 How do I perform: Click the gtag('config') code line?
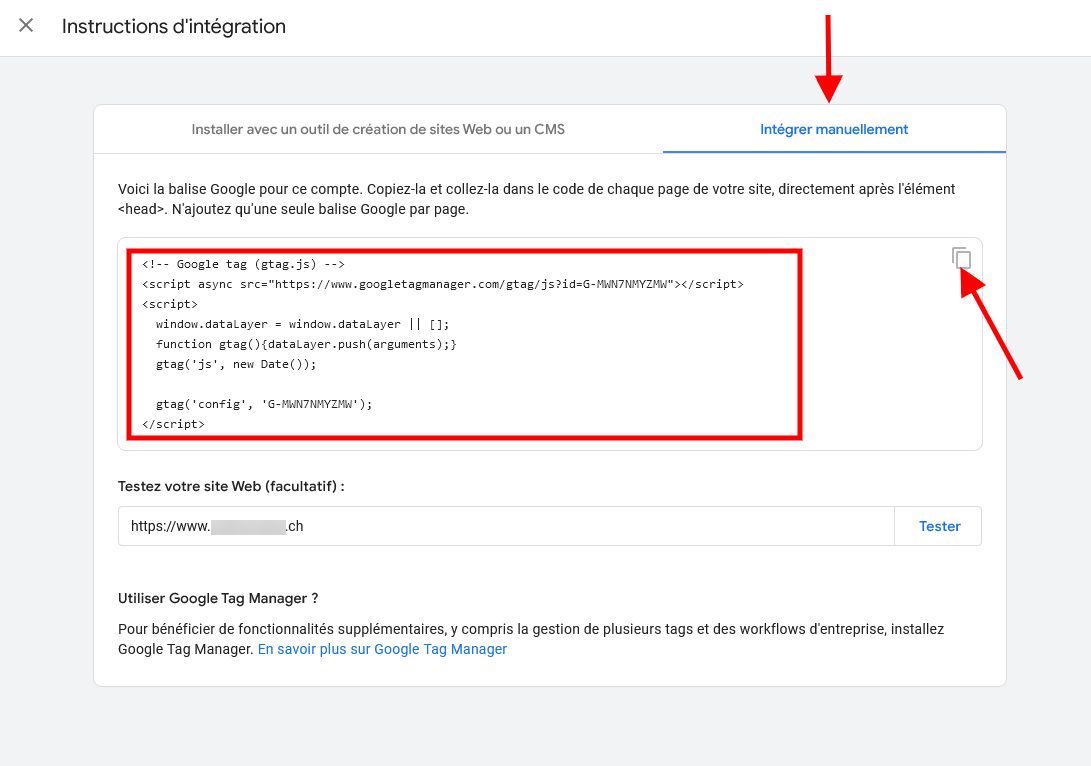(264, 404)
